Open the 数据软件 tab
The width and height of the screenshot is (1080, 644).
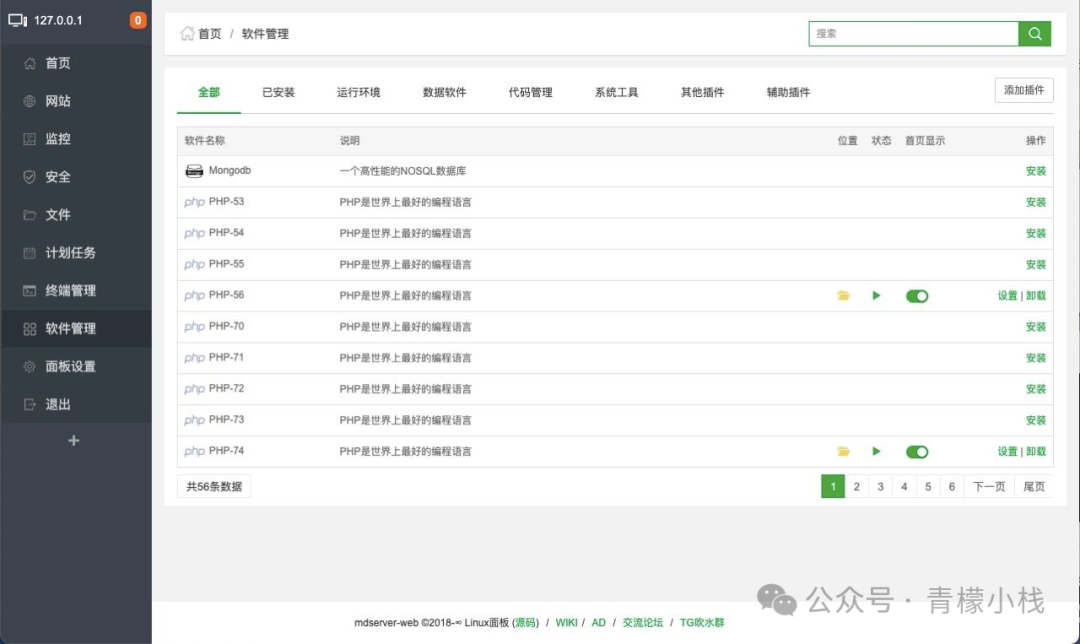[x=444, y=92]
